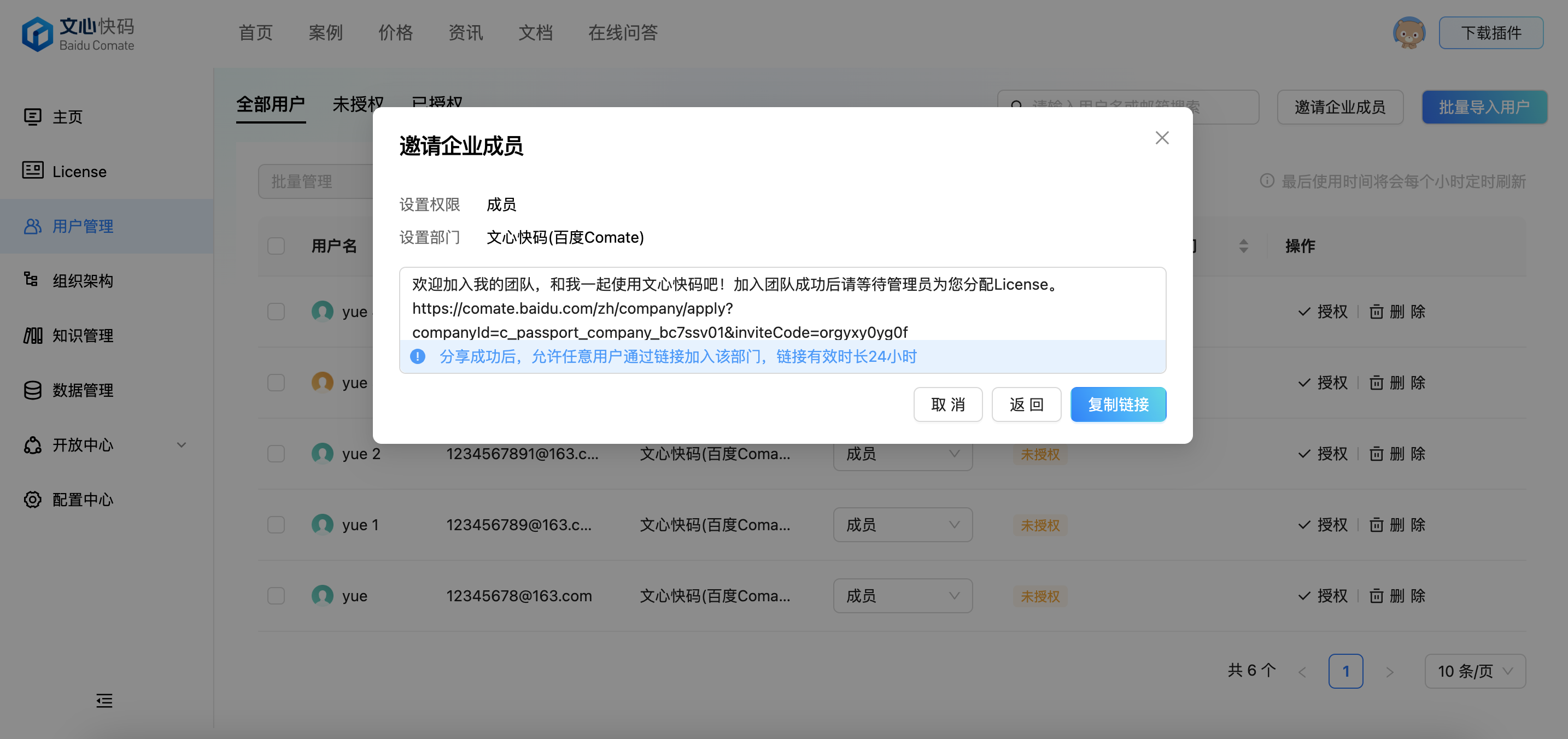
Task: Click the user avatar in header
Action: [1409, 33]
